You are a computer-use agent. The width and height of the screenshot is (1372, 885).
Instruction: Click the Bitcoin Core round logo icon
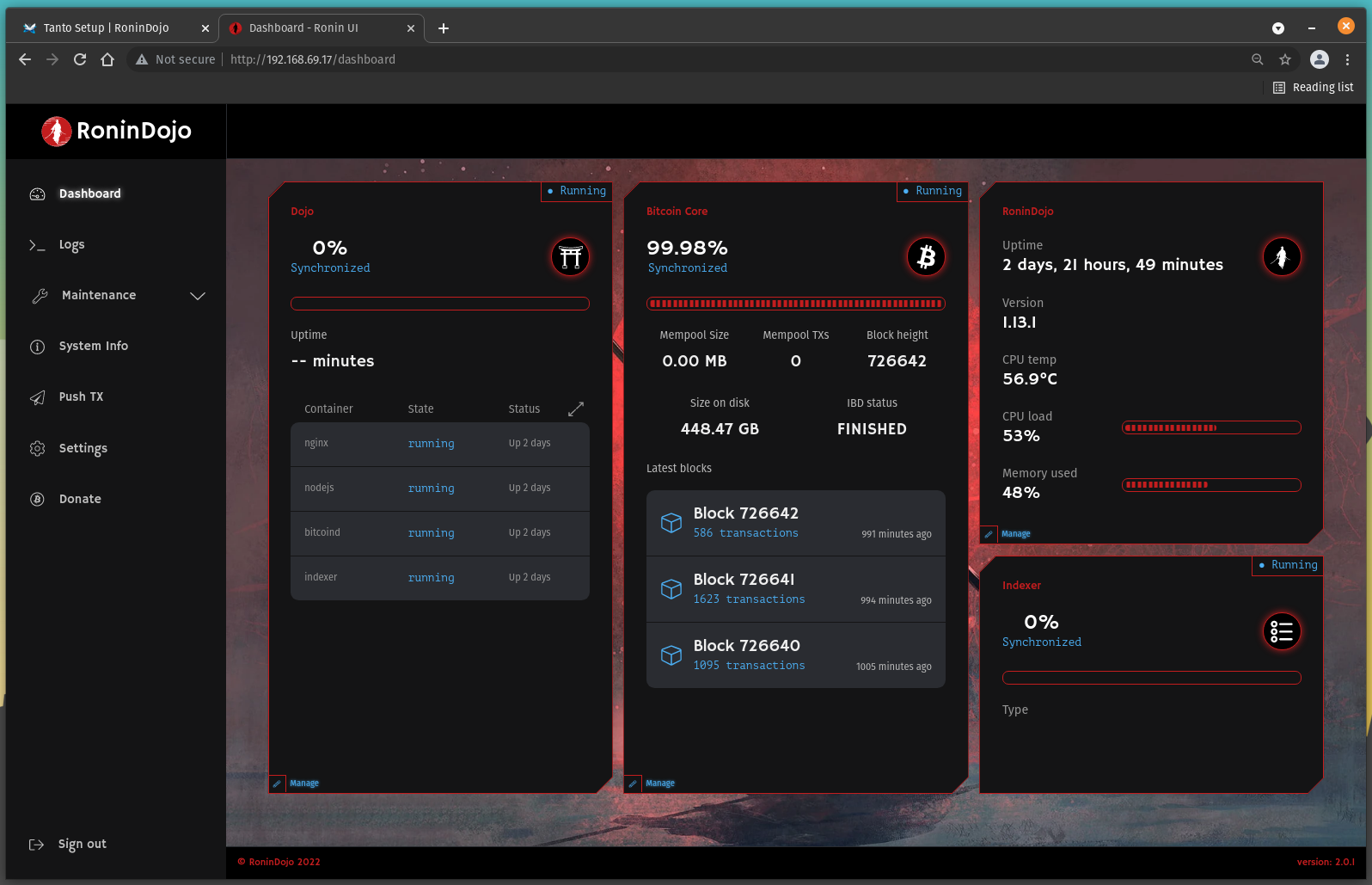click(x=927, y=257)
